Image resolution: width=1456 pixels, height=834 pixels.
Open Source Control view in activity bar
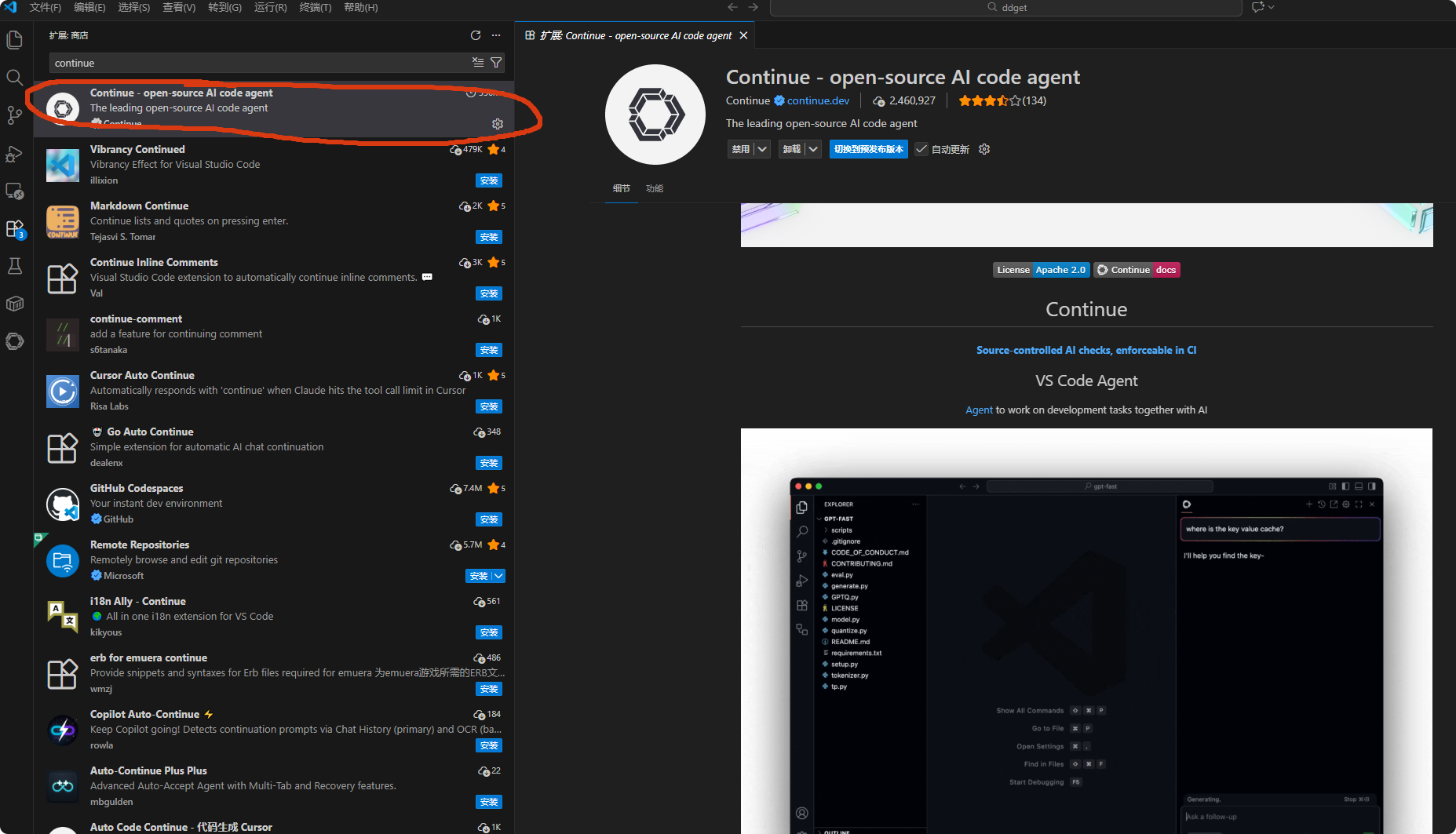coord(15,115)
